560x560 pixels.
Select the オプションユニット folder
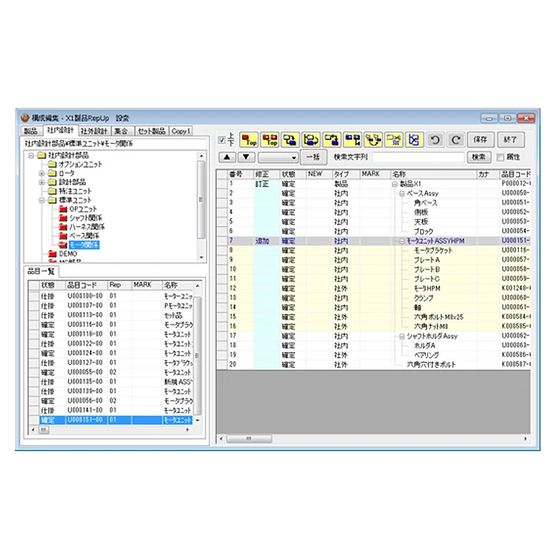(x=75, y=164)
